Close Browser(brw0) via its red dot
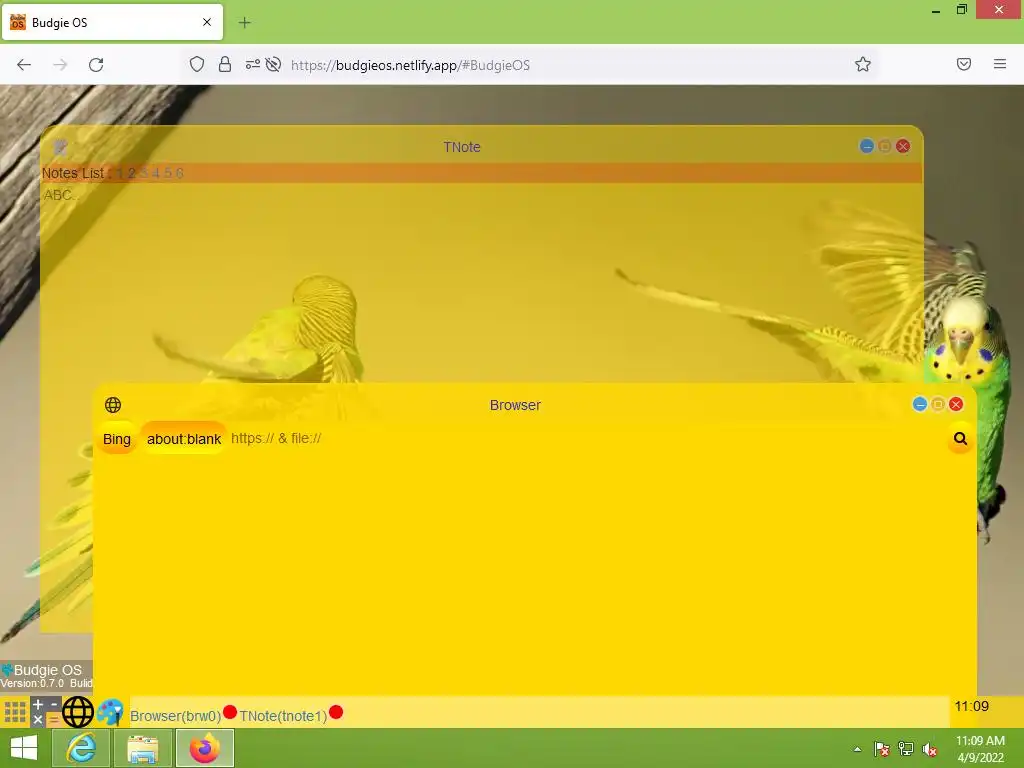The height and width of the screenshot is (768, 1024). [x=230, y=712]
